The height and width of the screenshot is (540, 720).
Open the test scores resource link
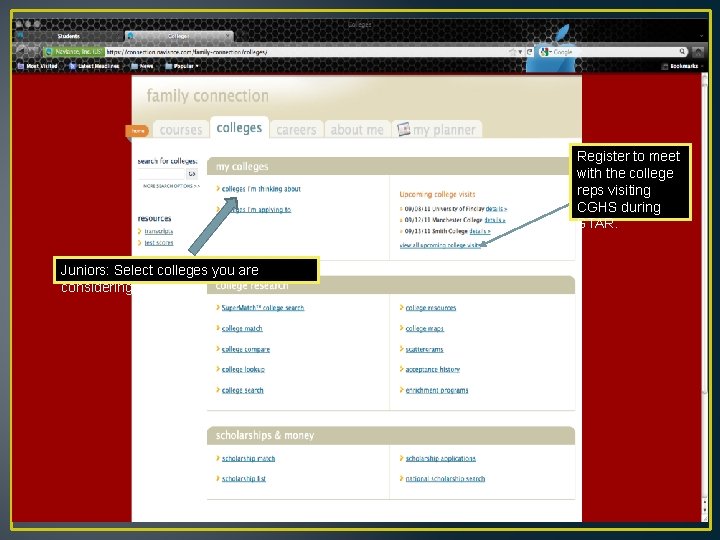159,242
